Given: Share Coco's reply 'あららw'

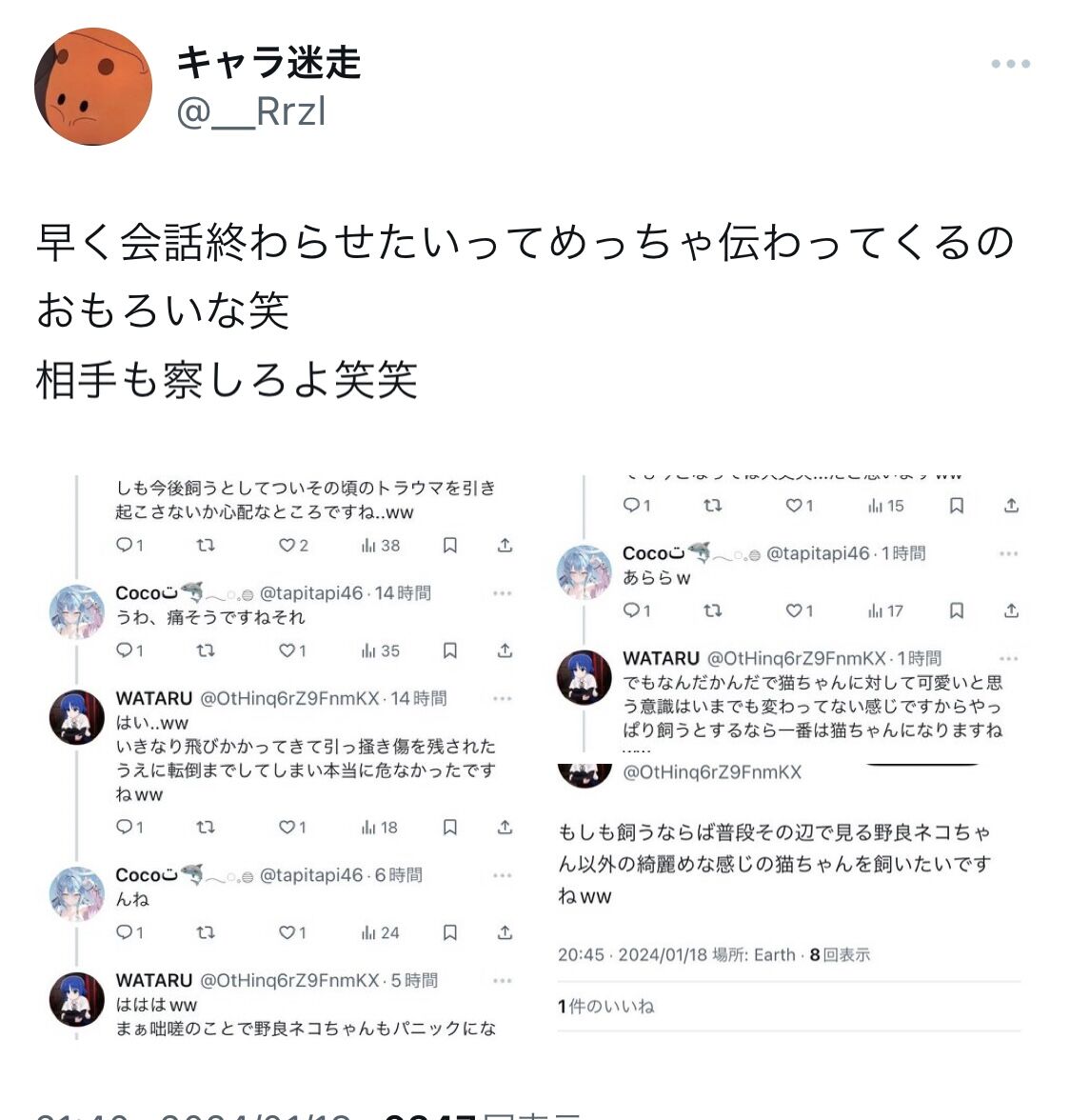Looking at the screenshot, I should [x=1011, y=610].
